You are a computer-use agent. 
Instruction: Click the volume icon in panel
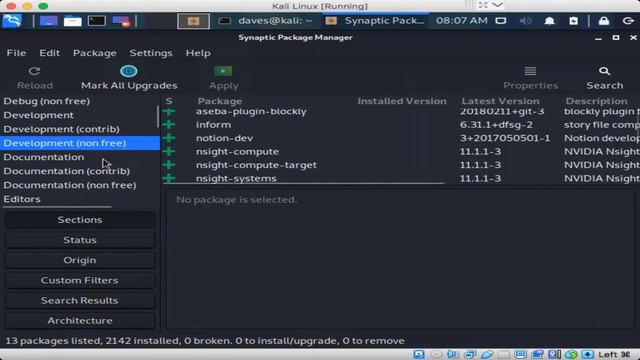[525, 20]
